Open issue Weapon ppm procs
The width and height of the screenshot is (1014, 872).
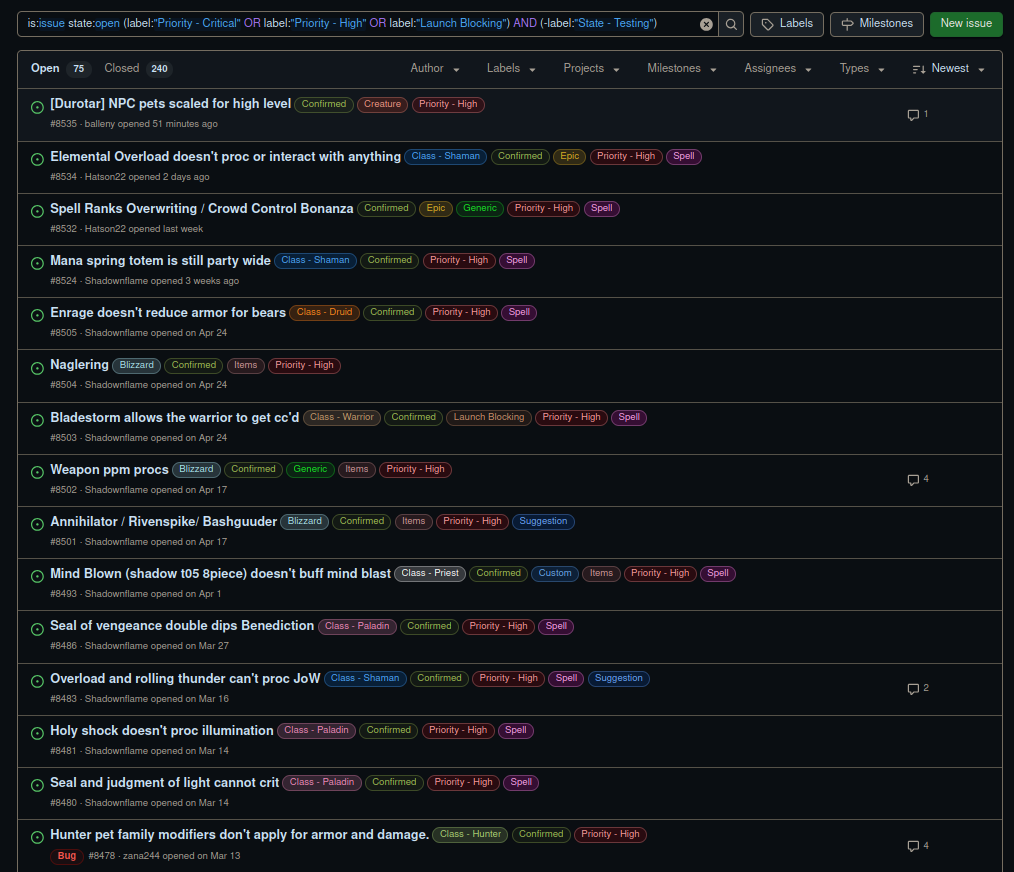[x=109, y=470]
